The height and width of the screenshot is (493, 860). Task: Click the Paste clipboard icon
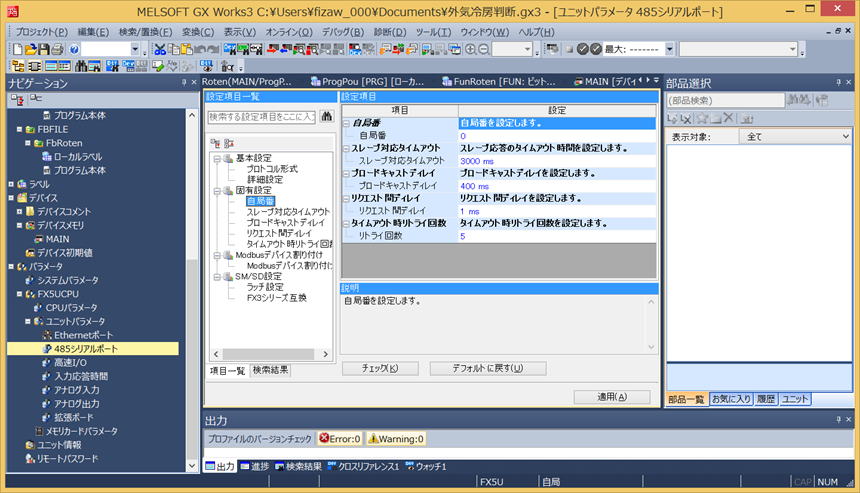pos(186,49)
